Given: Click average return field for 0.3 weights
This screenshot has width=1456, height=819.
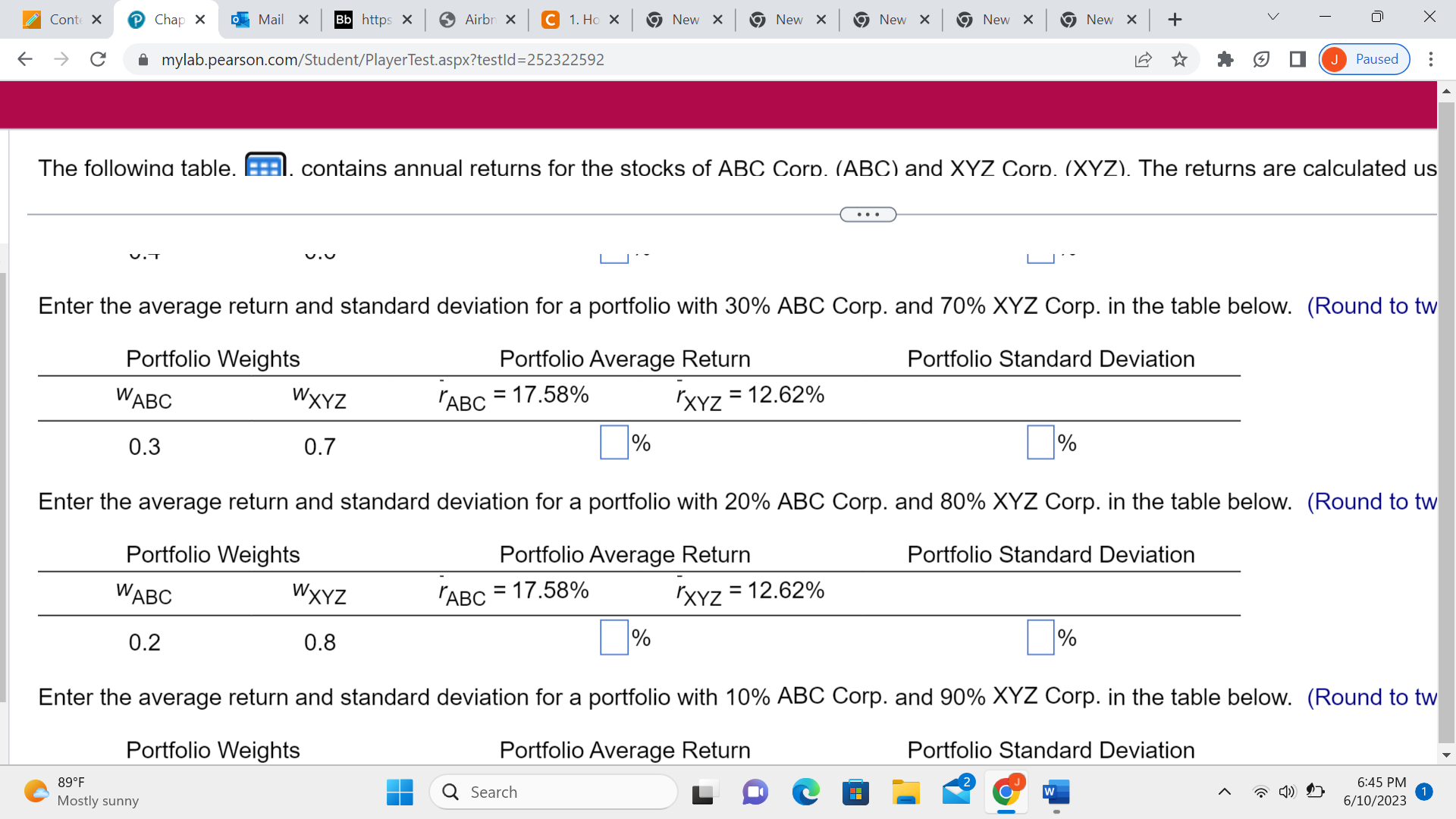Looking at the screenshot, I should (x=613, y=442).
